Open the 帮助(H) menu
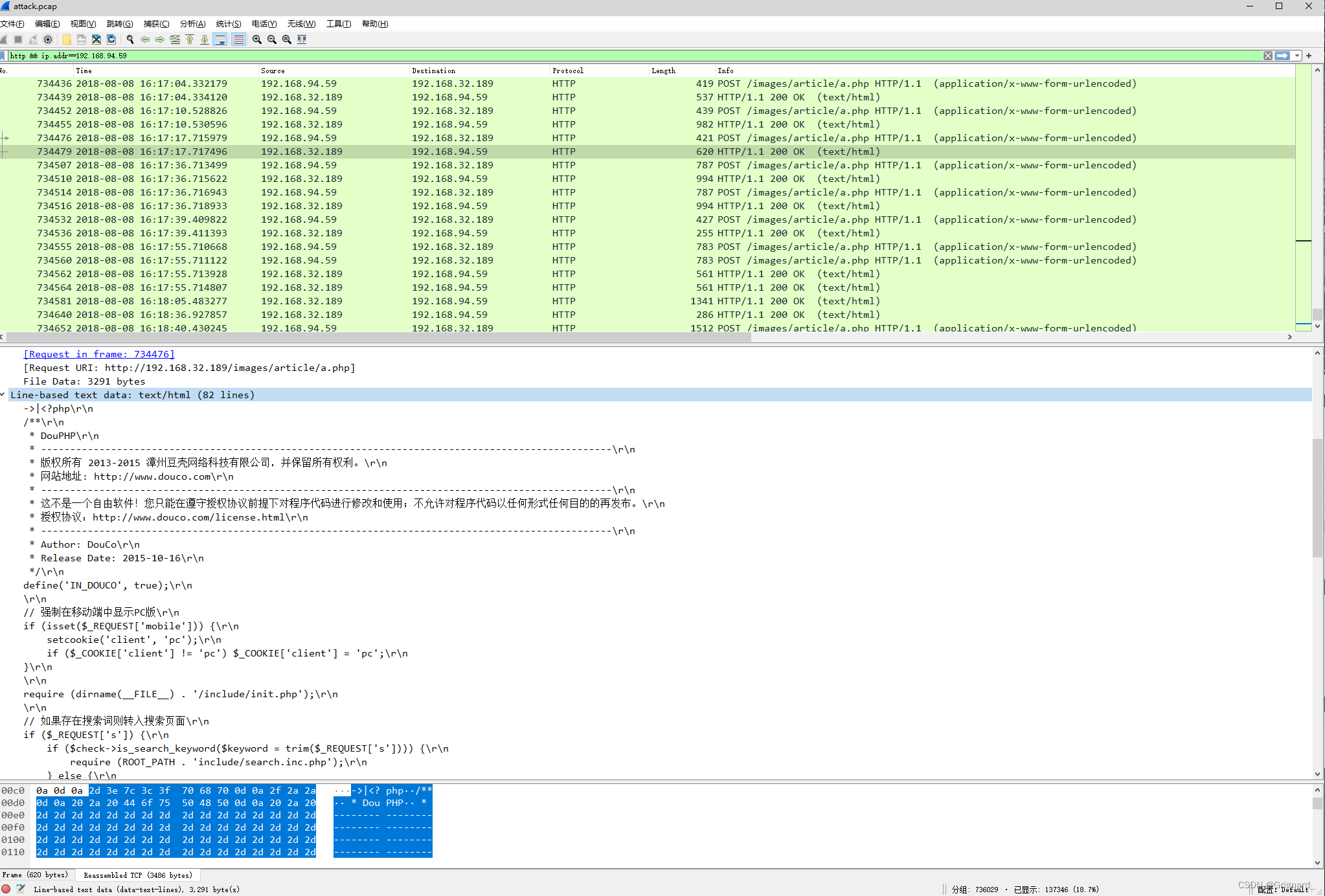The width and height of the screenshot is (1325, 896). pos(375,24)
